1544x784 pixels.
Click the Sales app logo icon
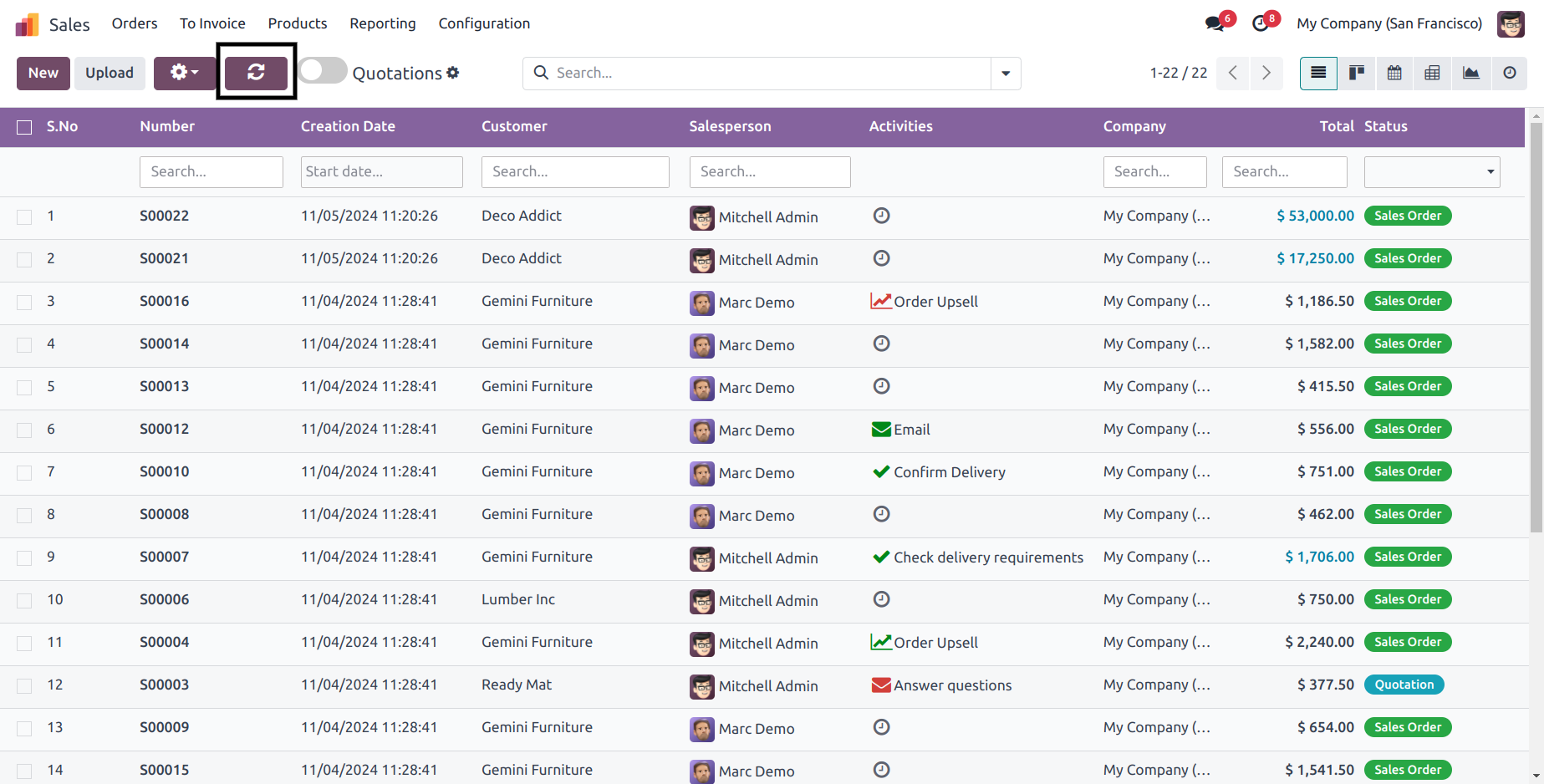point(27,24)
